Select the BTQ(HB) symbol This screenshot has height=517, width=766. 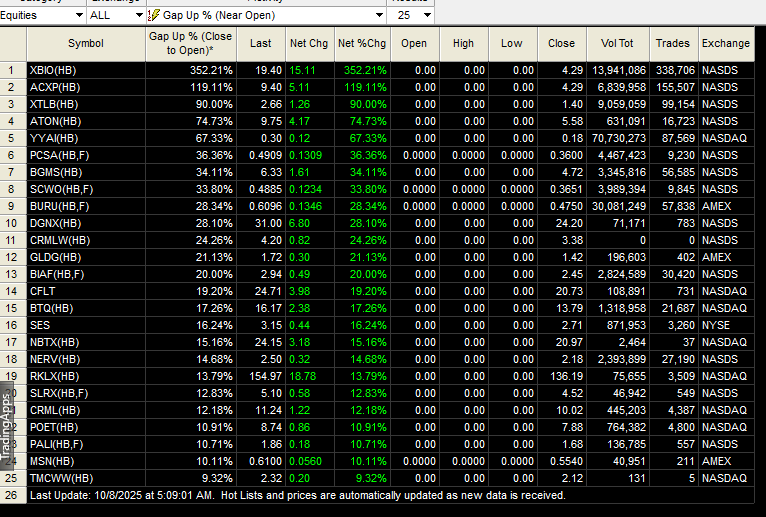click(x=51, y=308)
